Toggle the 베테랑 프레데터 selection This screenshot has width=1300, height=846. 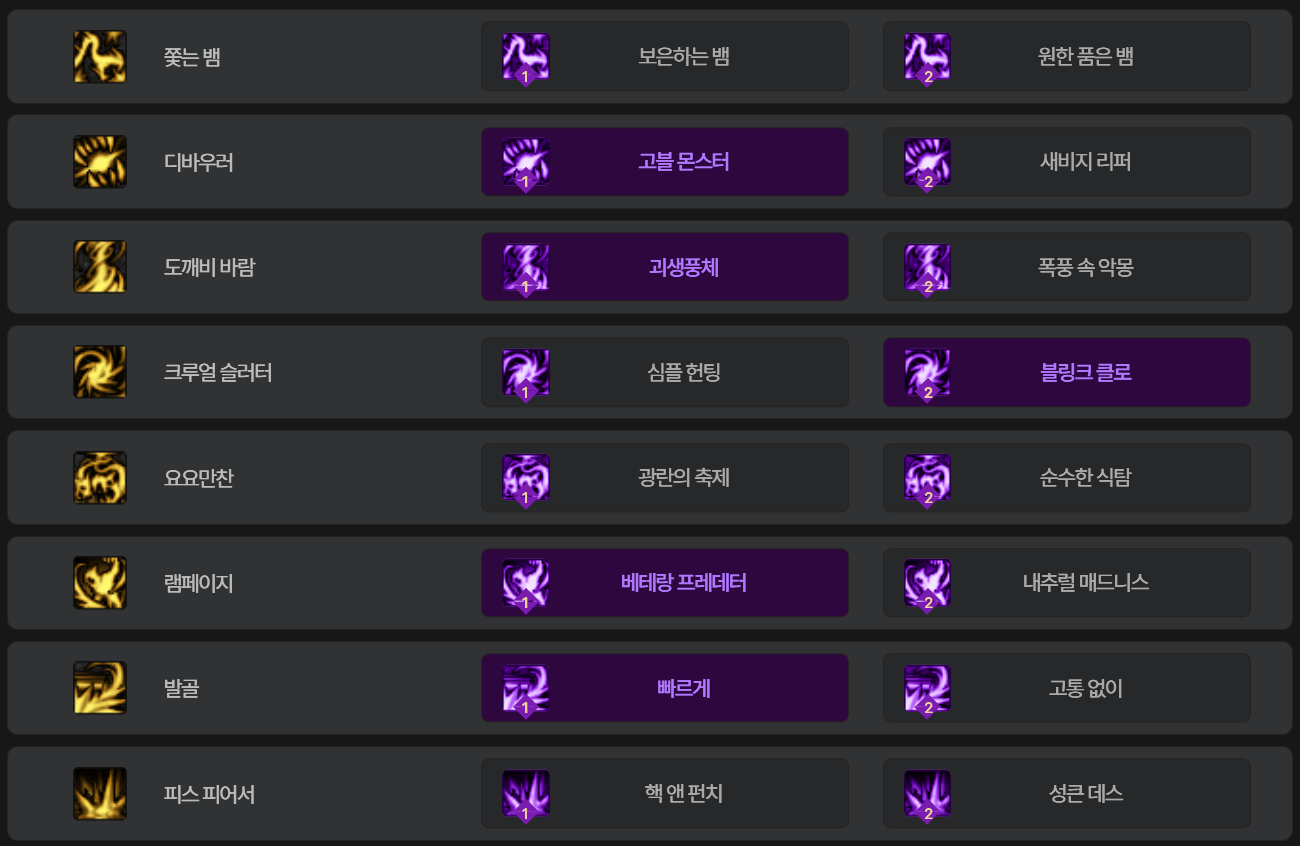tap(665, 583)
